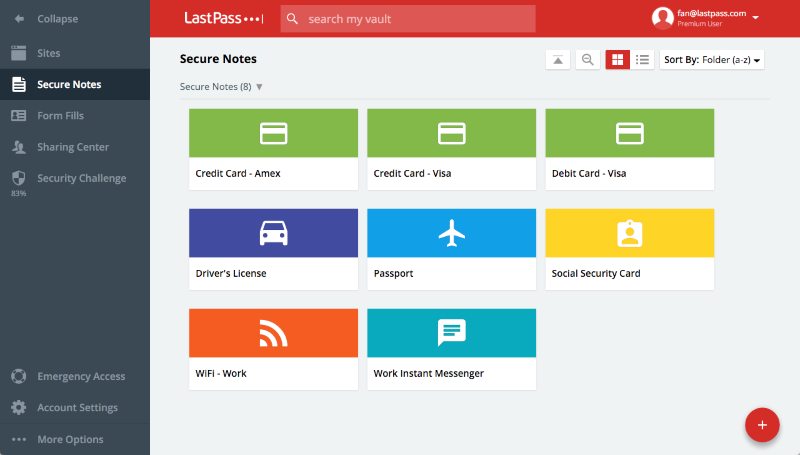Switch to grid view

tap(617, 60)
